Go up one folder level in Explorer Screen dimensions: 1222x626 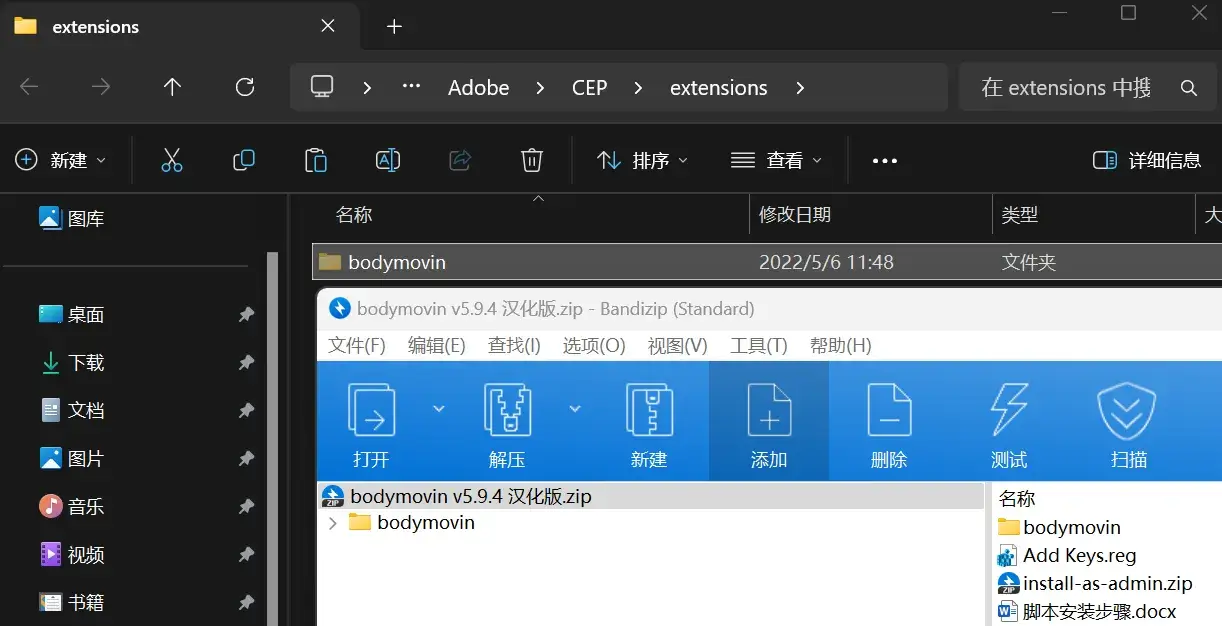pos(172,87)
